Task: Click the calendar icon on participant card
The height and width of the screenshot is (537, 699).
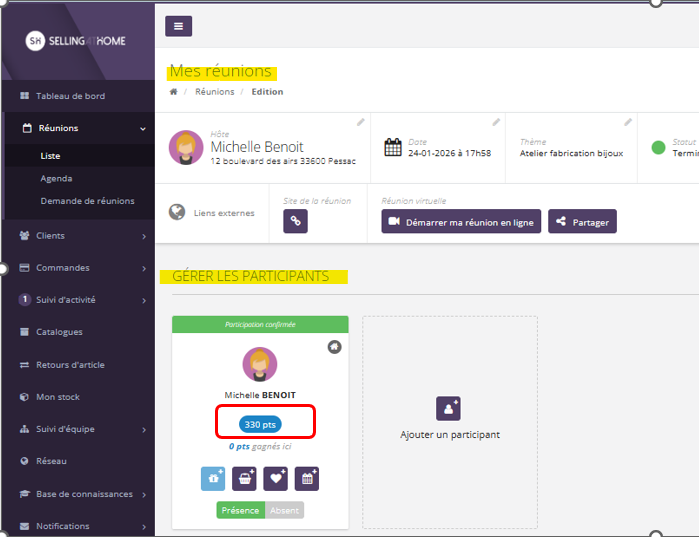Action: [x=306, y=478]
